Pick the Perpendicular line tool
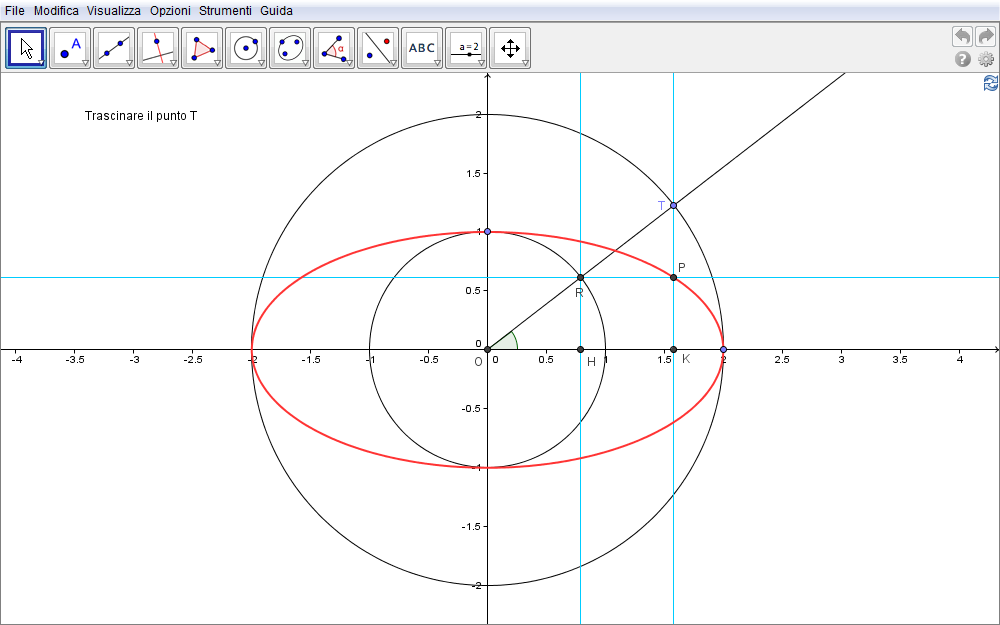Viewport: 1000px width, 625px height. point(158,47)
